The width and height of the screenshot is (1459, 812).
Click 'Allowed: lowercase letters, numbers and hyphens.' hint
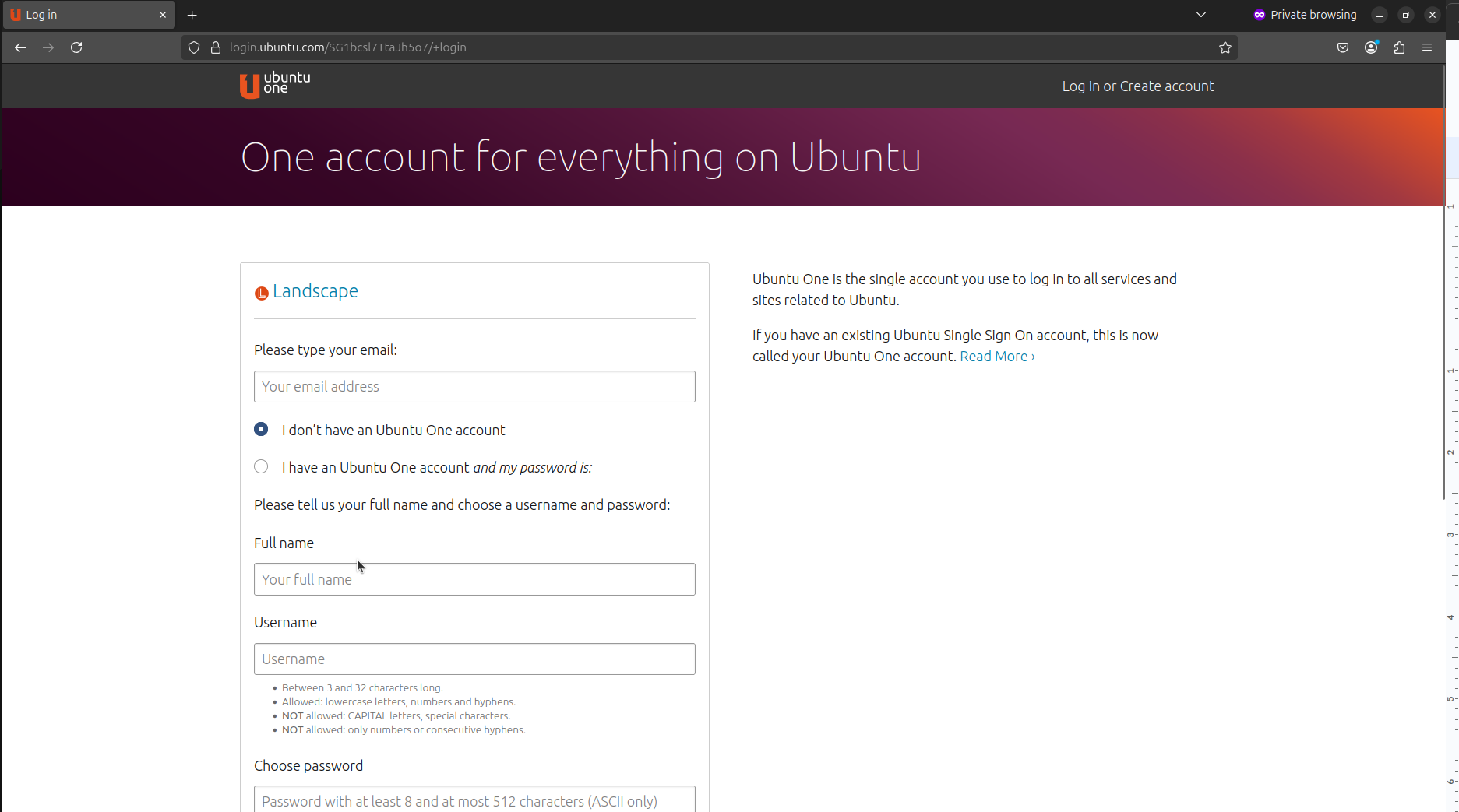click(399, 701)
